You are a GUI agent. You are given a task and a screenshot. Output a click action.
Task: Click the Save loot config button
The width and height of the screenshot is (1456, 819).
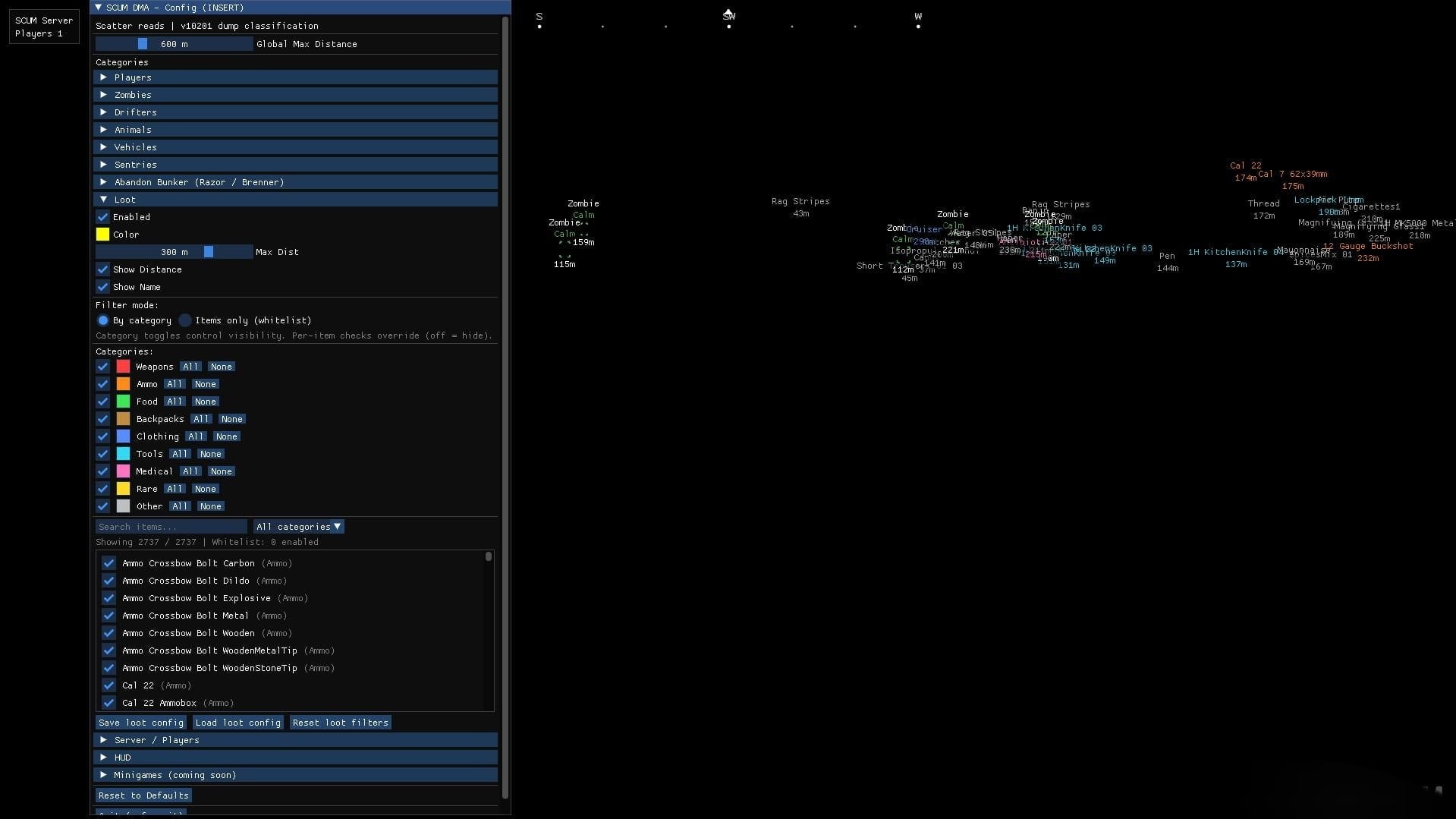tap(141, 723)
